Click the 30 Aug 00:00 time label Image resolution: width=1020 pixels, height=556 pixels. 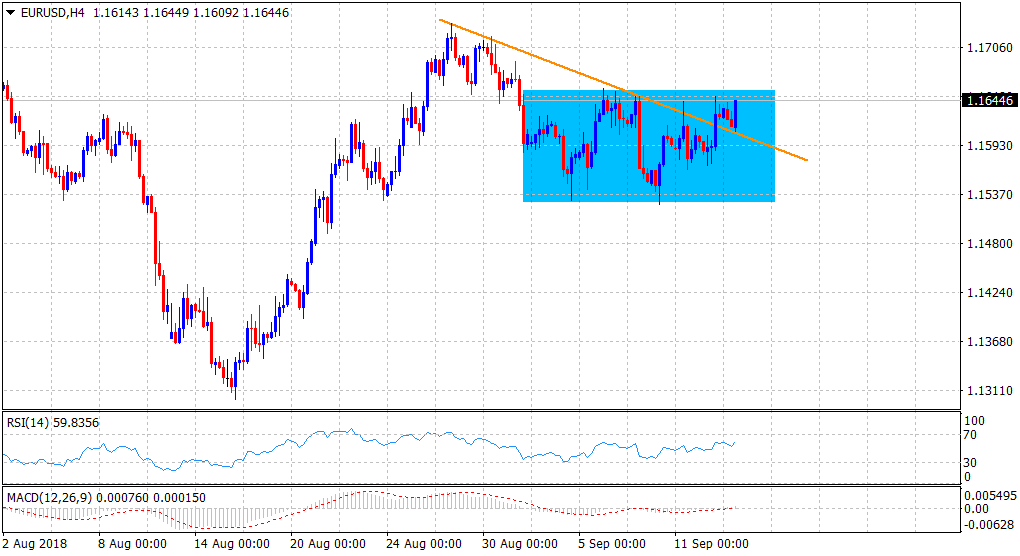(519, 544)
